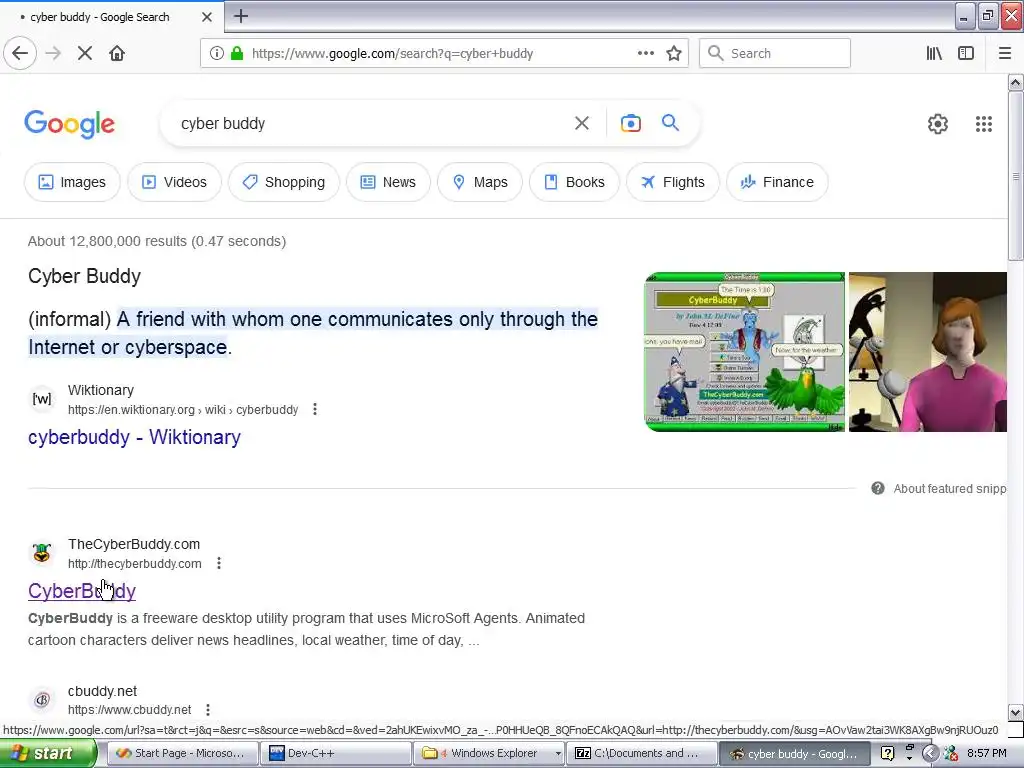Expand the Windows Explorer taskbar group arrow
The width and height of the screenshot is (1024, 768).
558,754
